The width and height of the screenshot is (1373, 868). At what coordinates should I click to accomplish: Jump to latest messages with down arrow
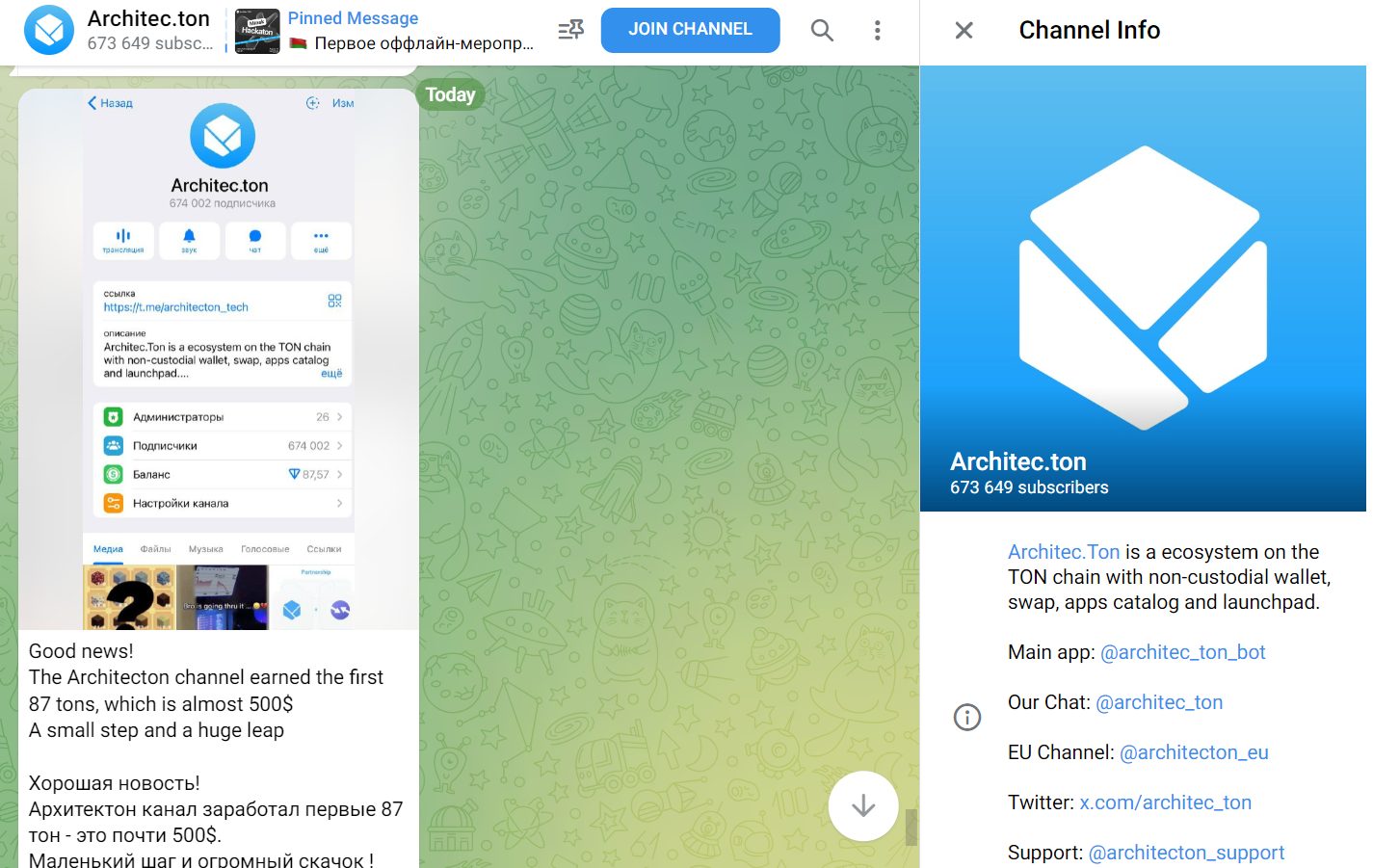(863, 805)
